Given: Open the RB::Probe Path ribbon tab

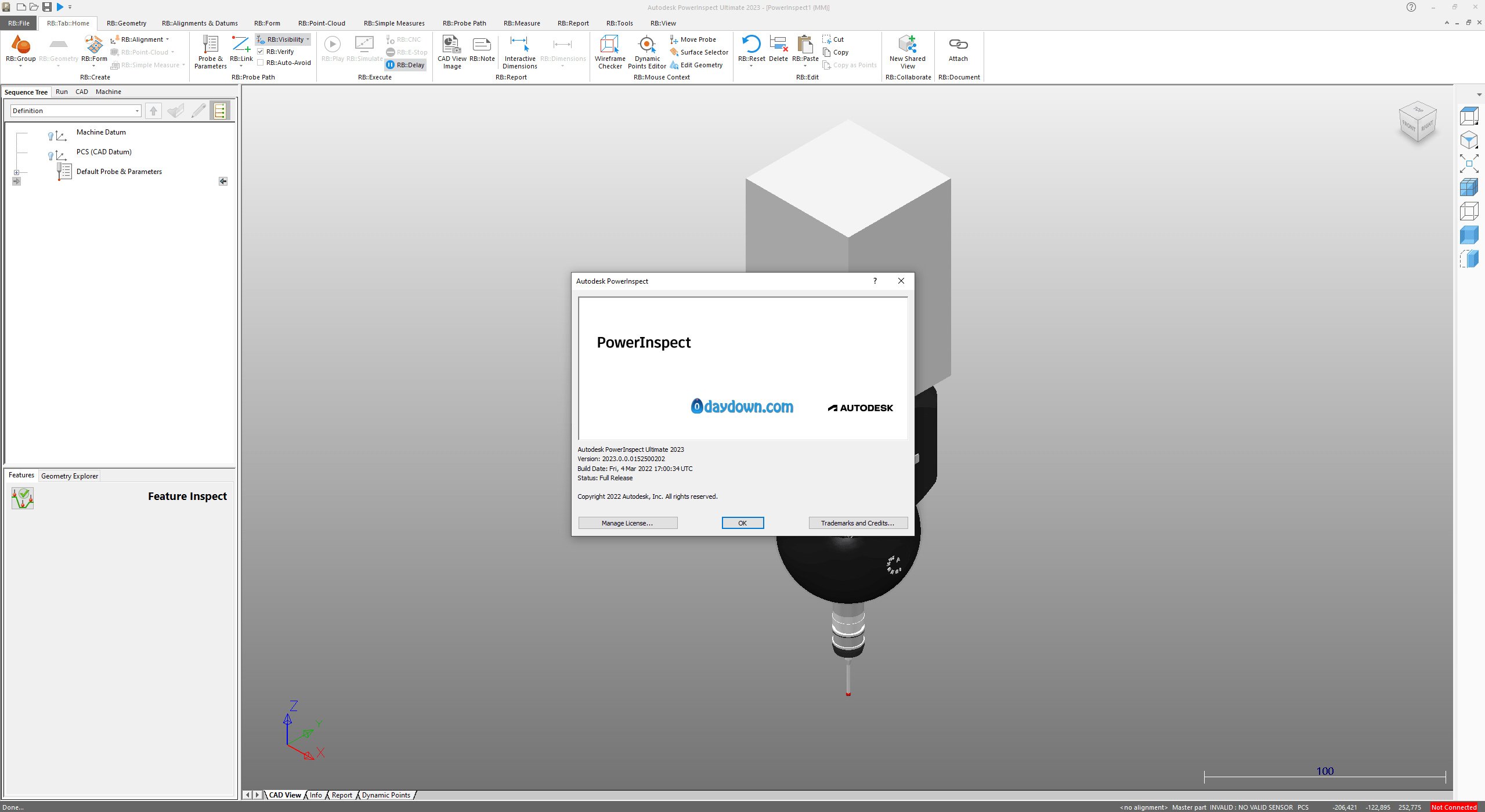Looking at the screenshot, I should 464,23.
